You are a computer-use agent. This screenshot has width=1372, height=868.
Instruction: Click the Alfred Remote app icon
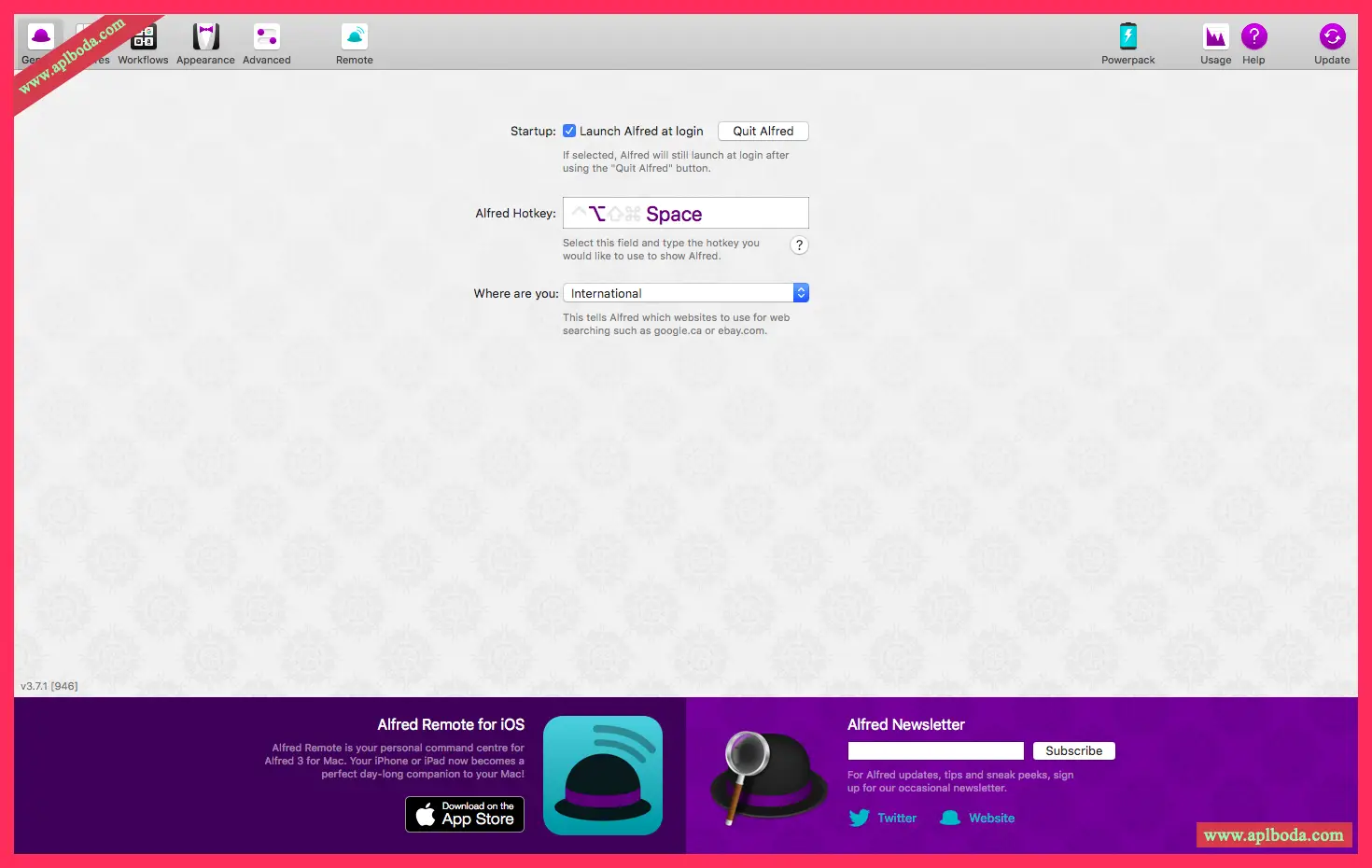click(603, 775)
